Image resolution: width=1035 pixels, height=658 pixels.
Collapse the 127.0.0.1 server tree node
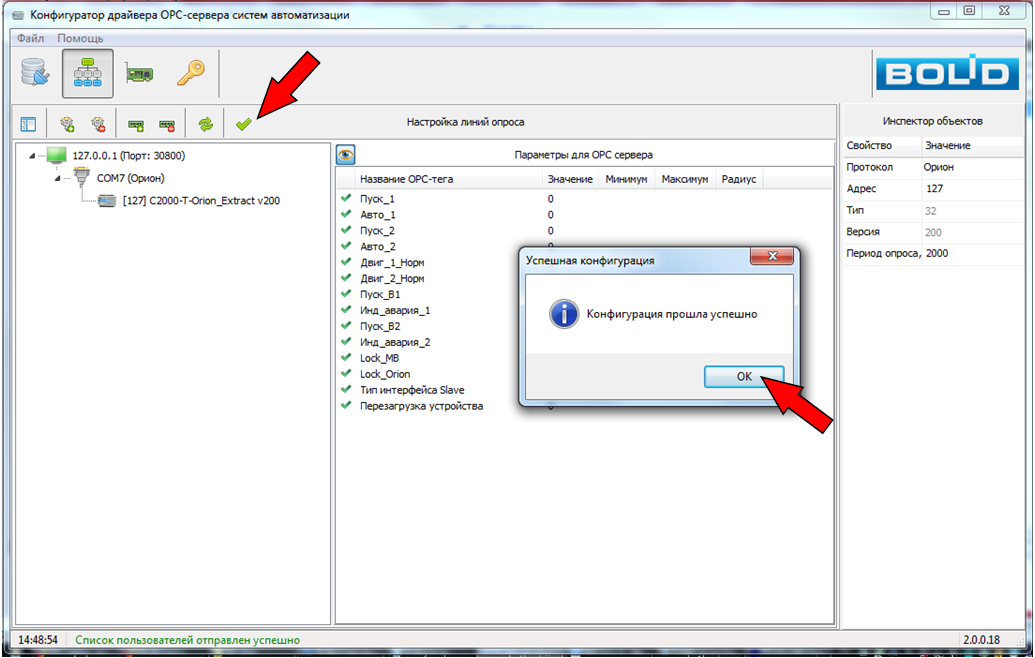tap(32, 156)
